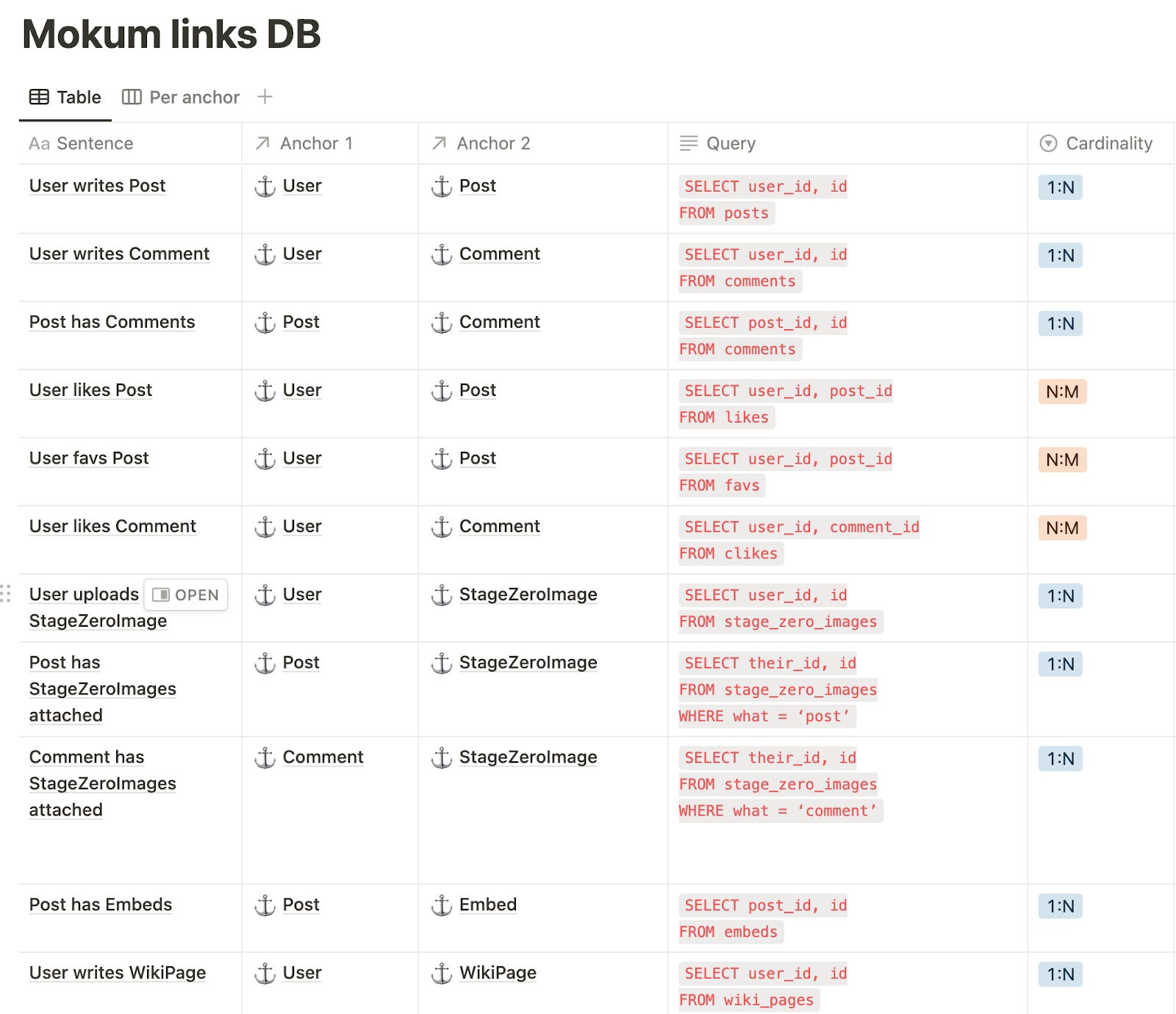Viewport: 1176px width, 1014px height.
Task: Click the arrow icon in the Anchor 2 header
Action: [439, 143]
